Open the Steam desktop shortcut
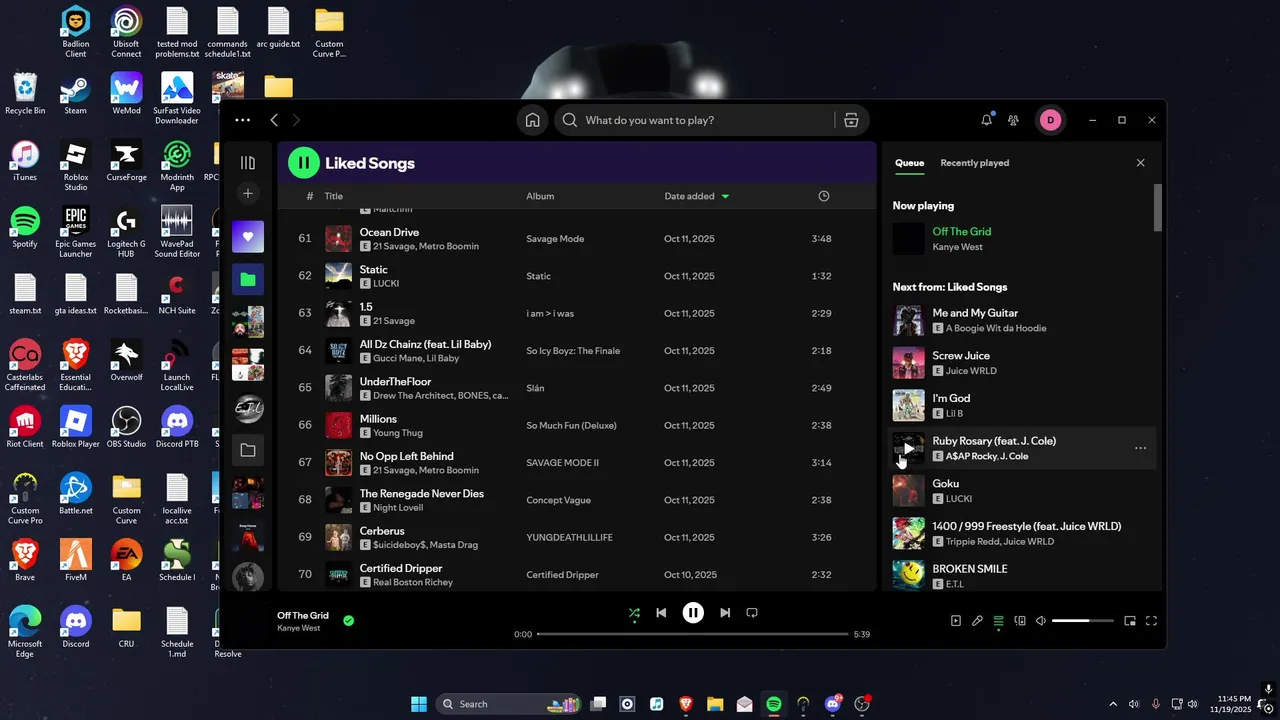Screen dimensions: 1280x720 [75, 95]
